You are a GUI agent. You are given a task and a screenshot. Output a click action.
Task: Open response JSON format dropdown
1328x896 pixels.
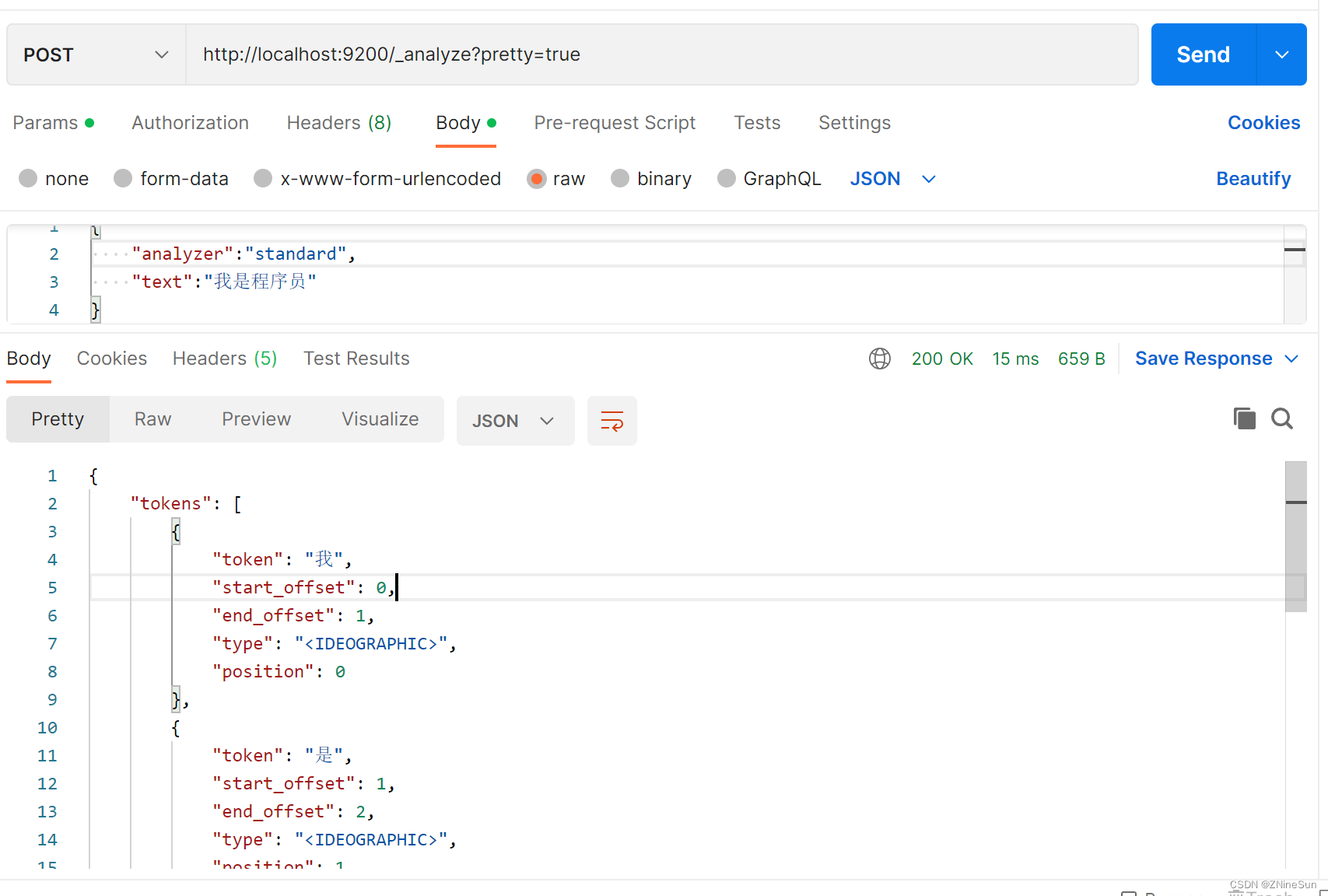[x=515, y=421]
